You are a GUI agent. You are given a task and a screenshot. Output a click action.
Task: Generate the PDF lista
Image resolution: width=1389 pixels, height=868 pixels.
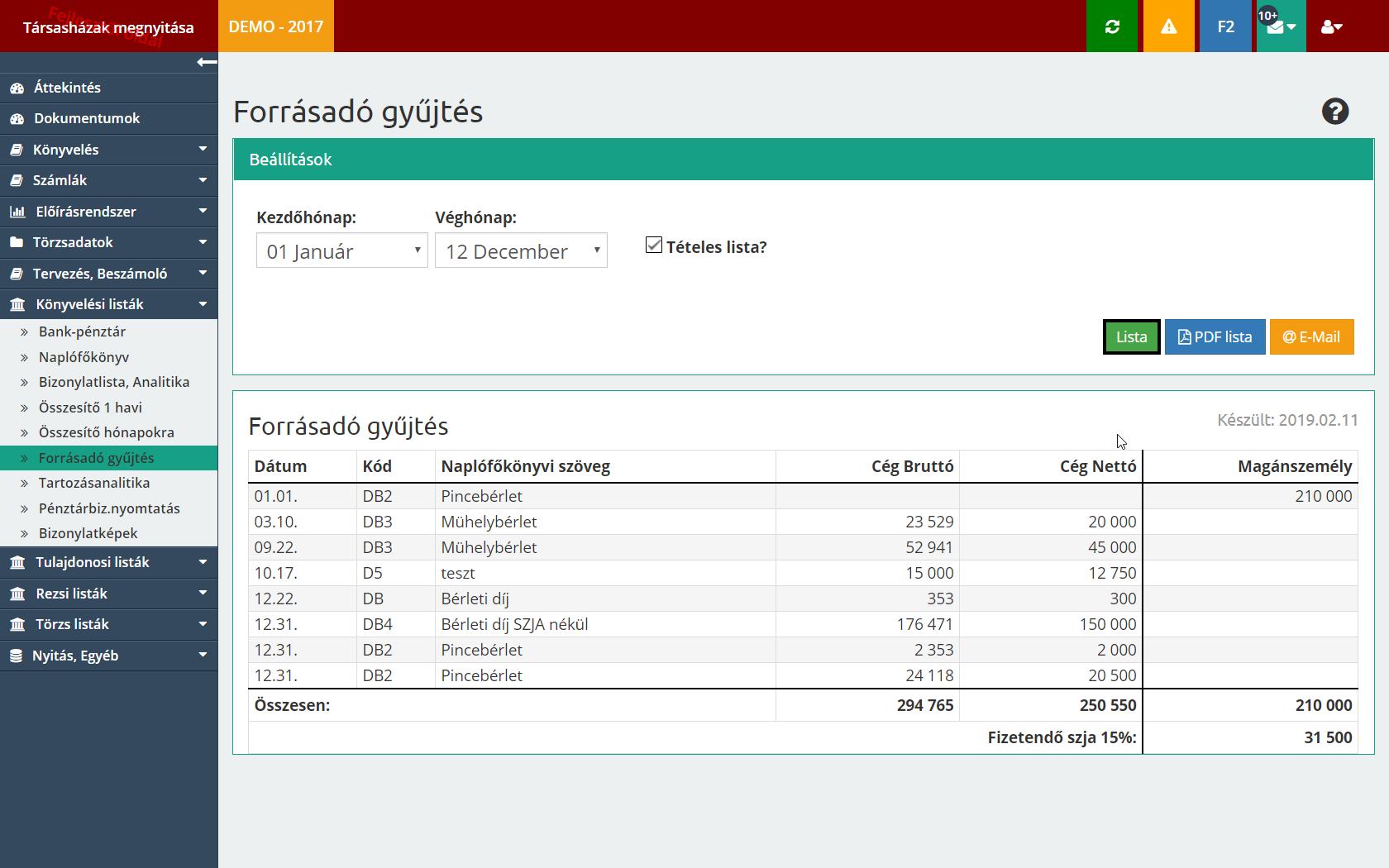coord(1215,336)
